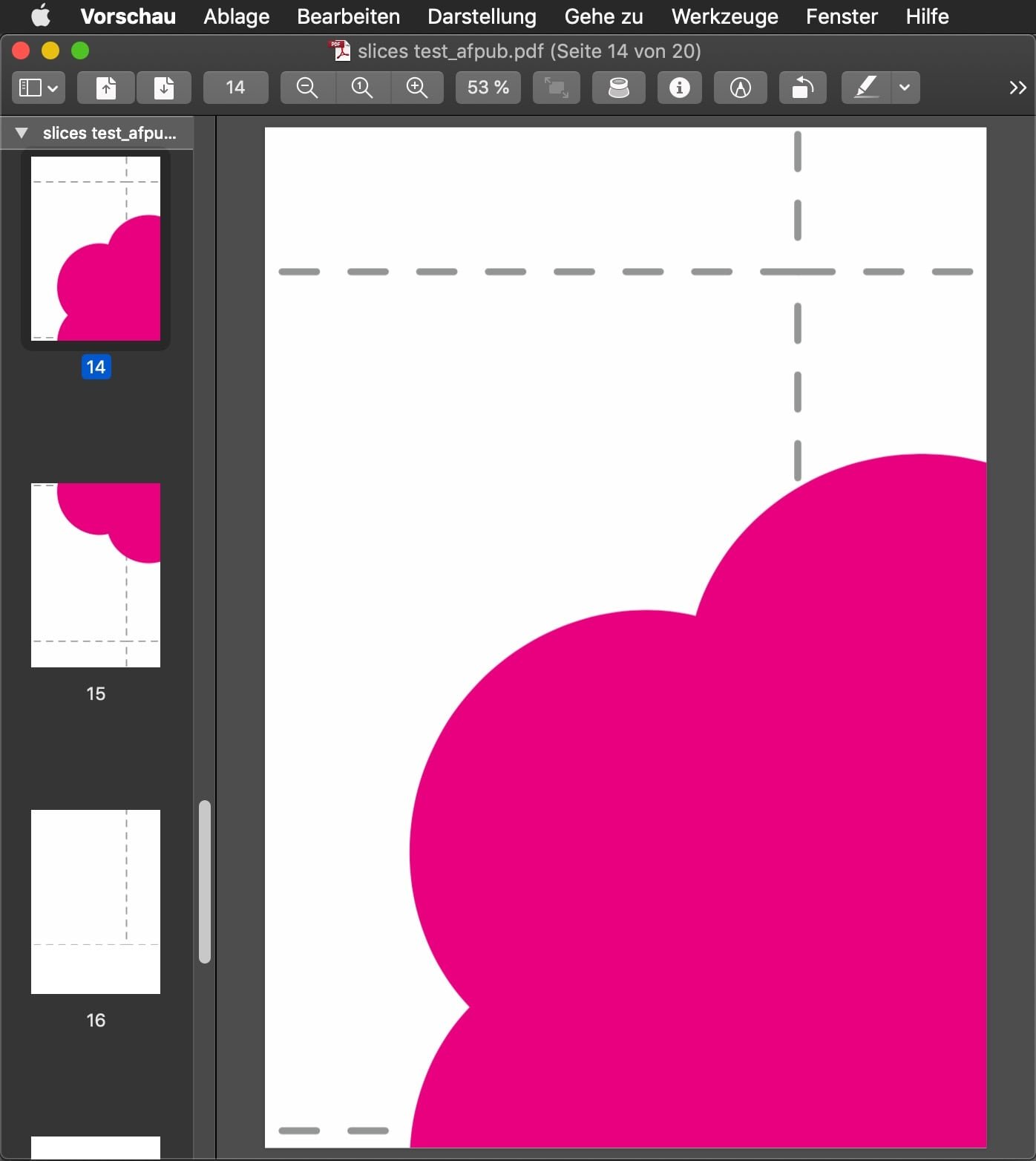Click the zoom to fit icon
This screenshot has height=1161, width=1036.
pyautogui.click(x=557, y=88)
